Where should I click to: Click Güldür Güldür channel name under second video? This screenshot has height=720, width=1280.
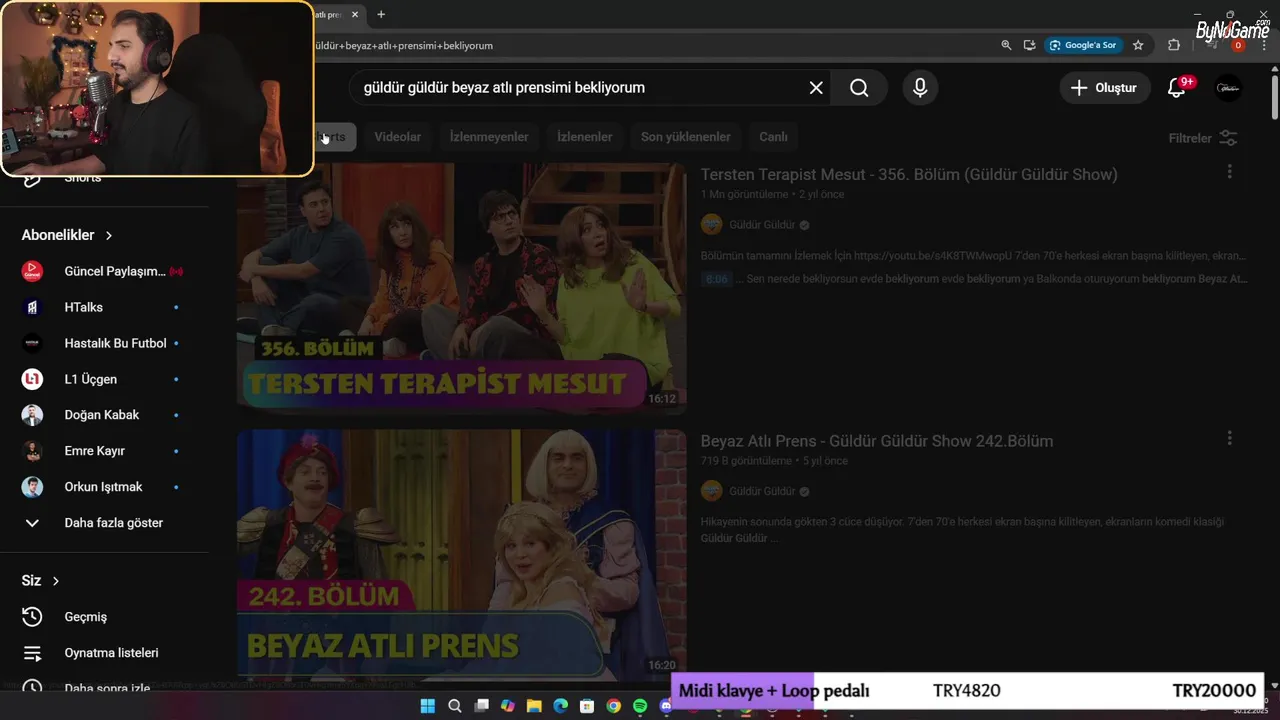tap(762, 491)
